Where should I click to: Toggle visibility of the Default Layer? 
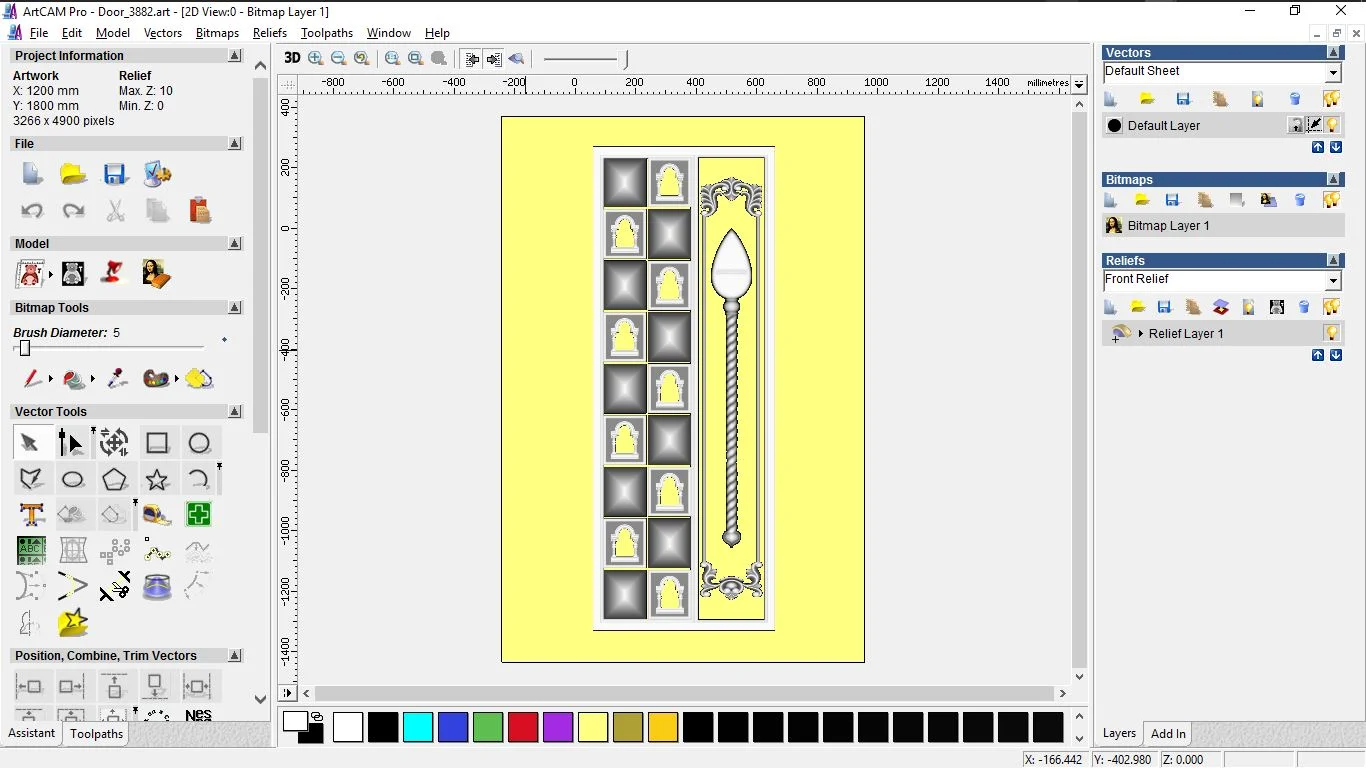1333,125
